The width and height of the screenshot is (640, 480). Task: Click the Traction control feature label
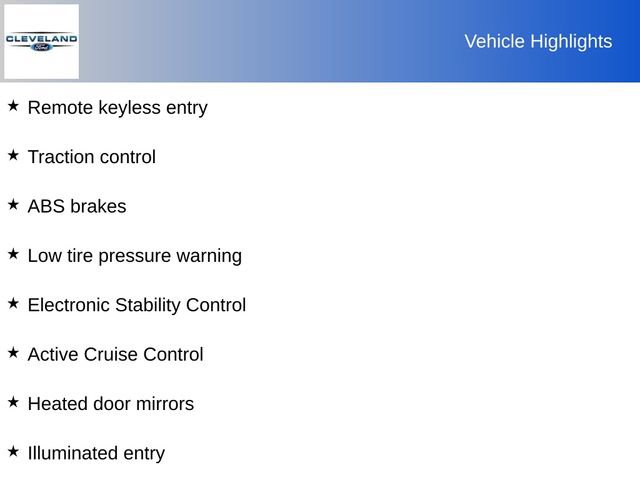point(91,157)
